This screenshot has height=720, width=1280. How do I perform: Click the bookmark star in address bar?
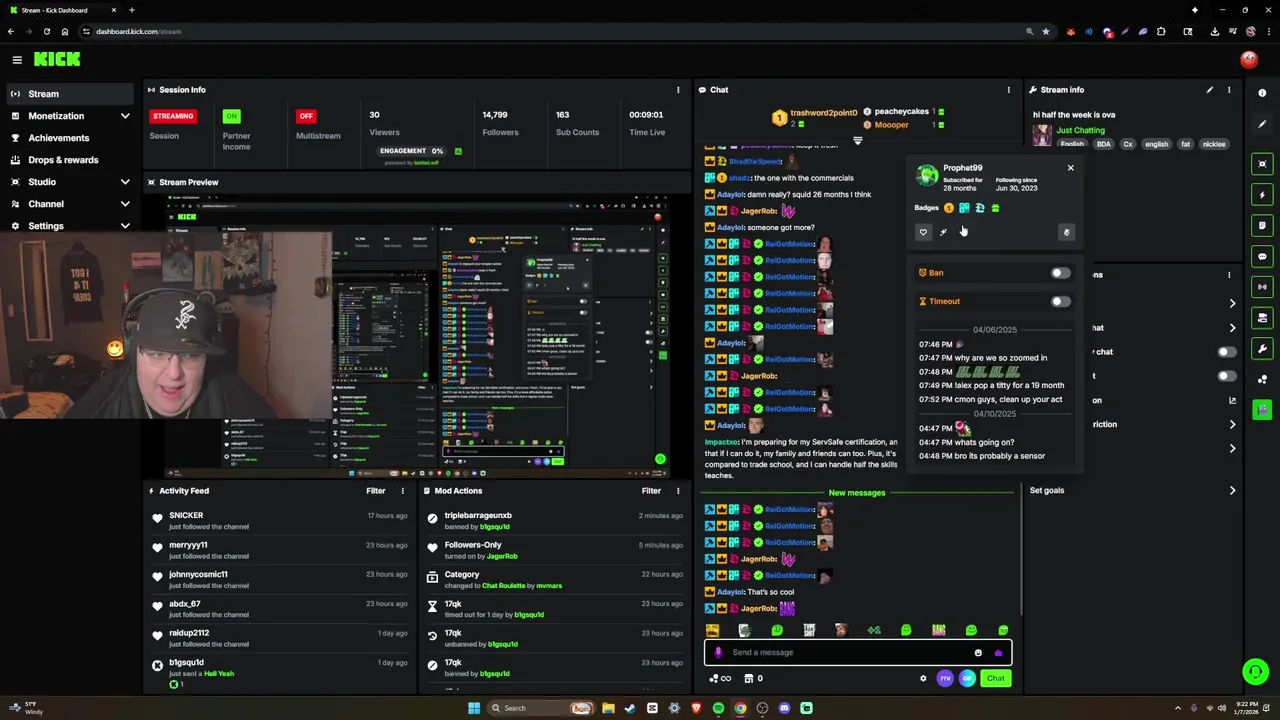(1046, 31)
